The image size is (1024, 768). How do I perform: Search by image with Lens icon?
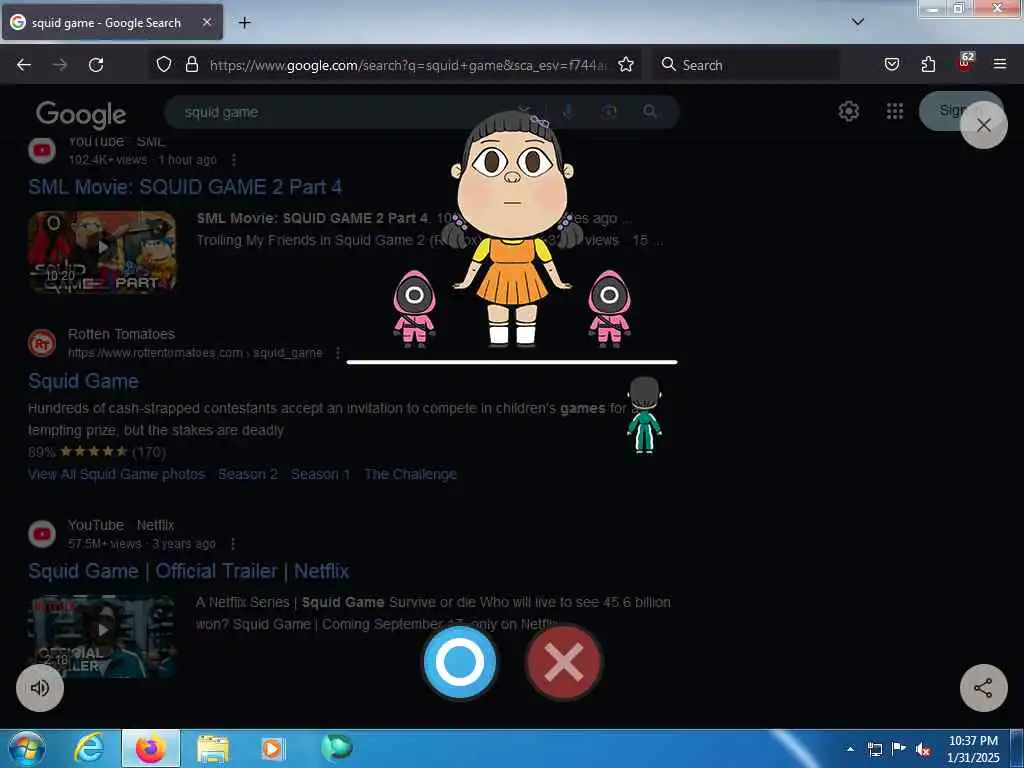[609, 112]
